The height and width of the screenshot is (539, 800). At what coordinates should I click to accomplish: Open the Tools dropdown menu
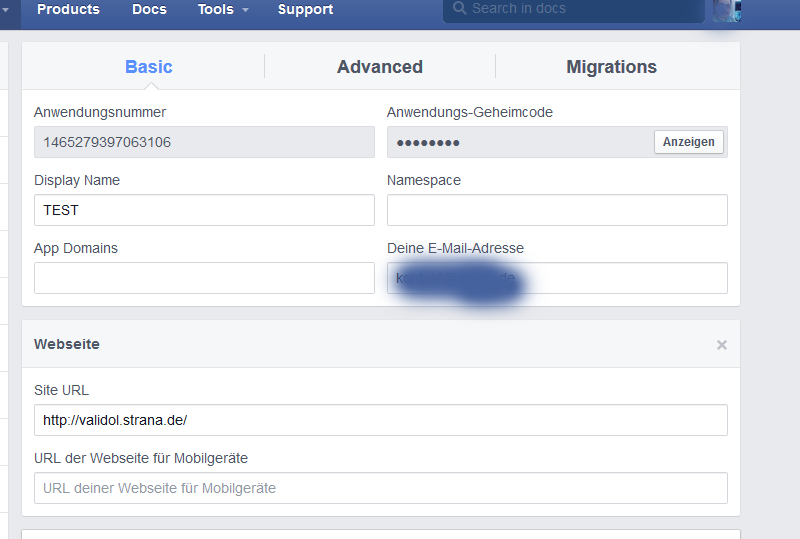coord(223,10)
